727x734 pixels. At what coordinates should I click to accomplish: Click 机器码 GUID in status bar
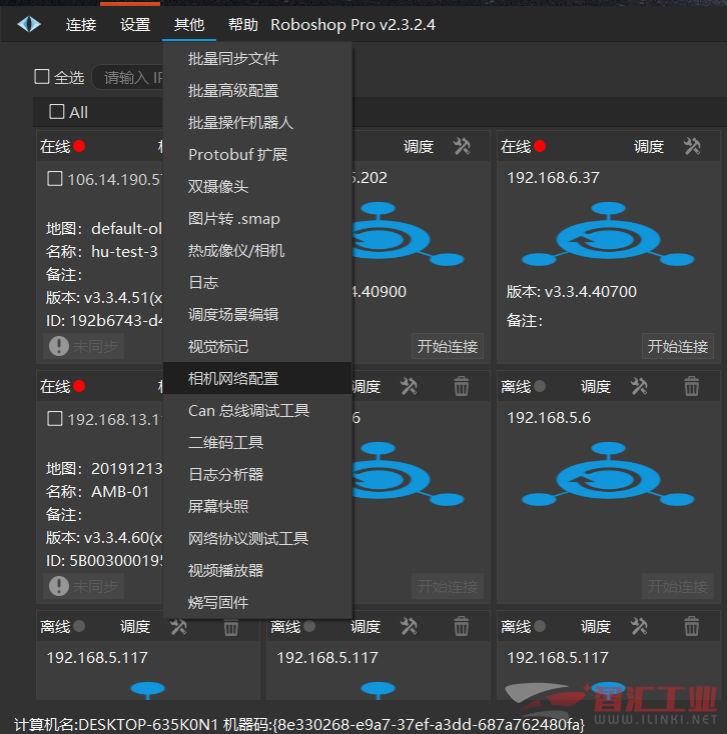point(404,725)
